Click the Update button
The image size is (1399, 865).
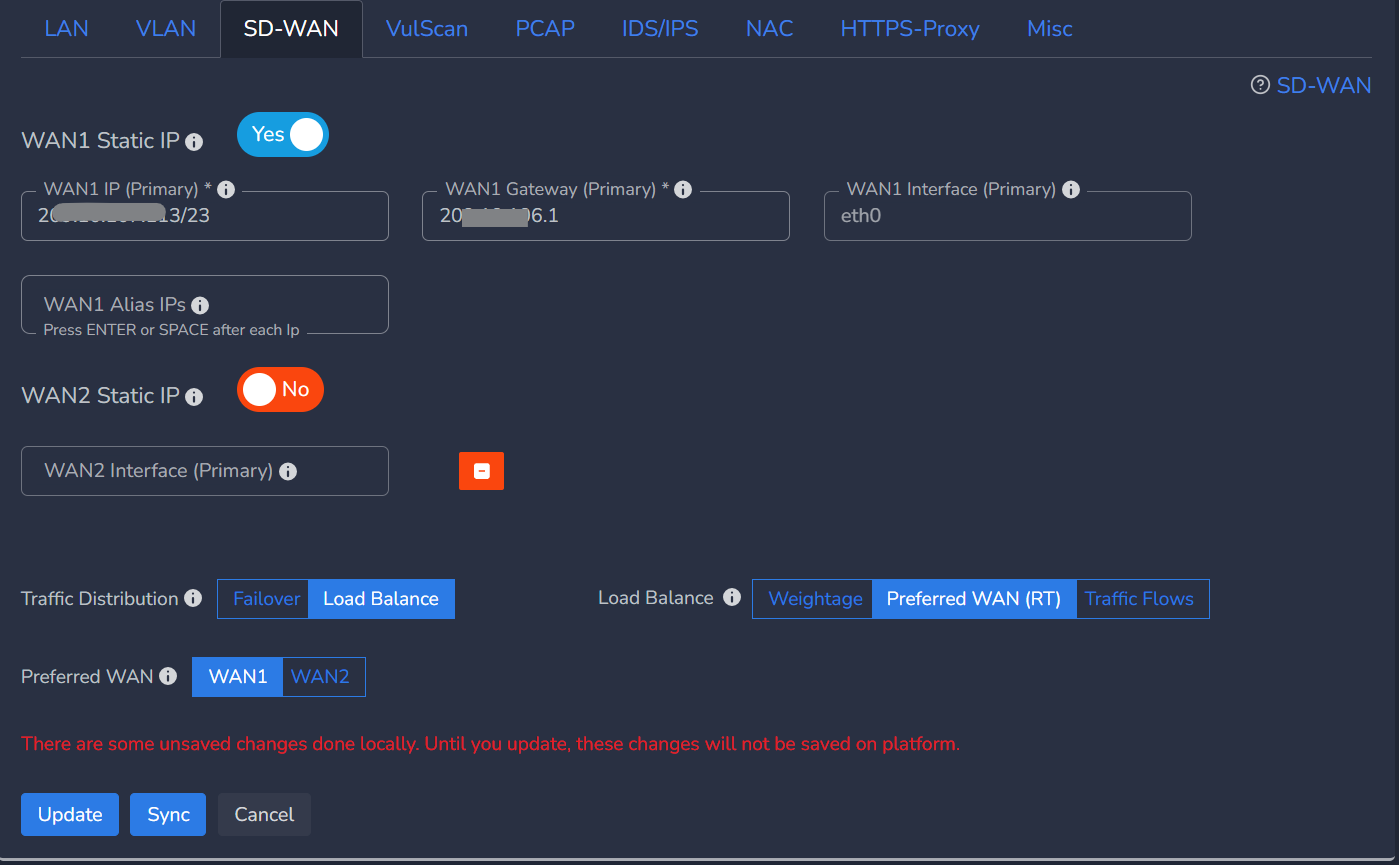(x=70, y=815)
